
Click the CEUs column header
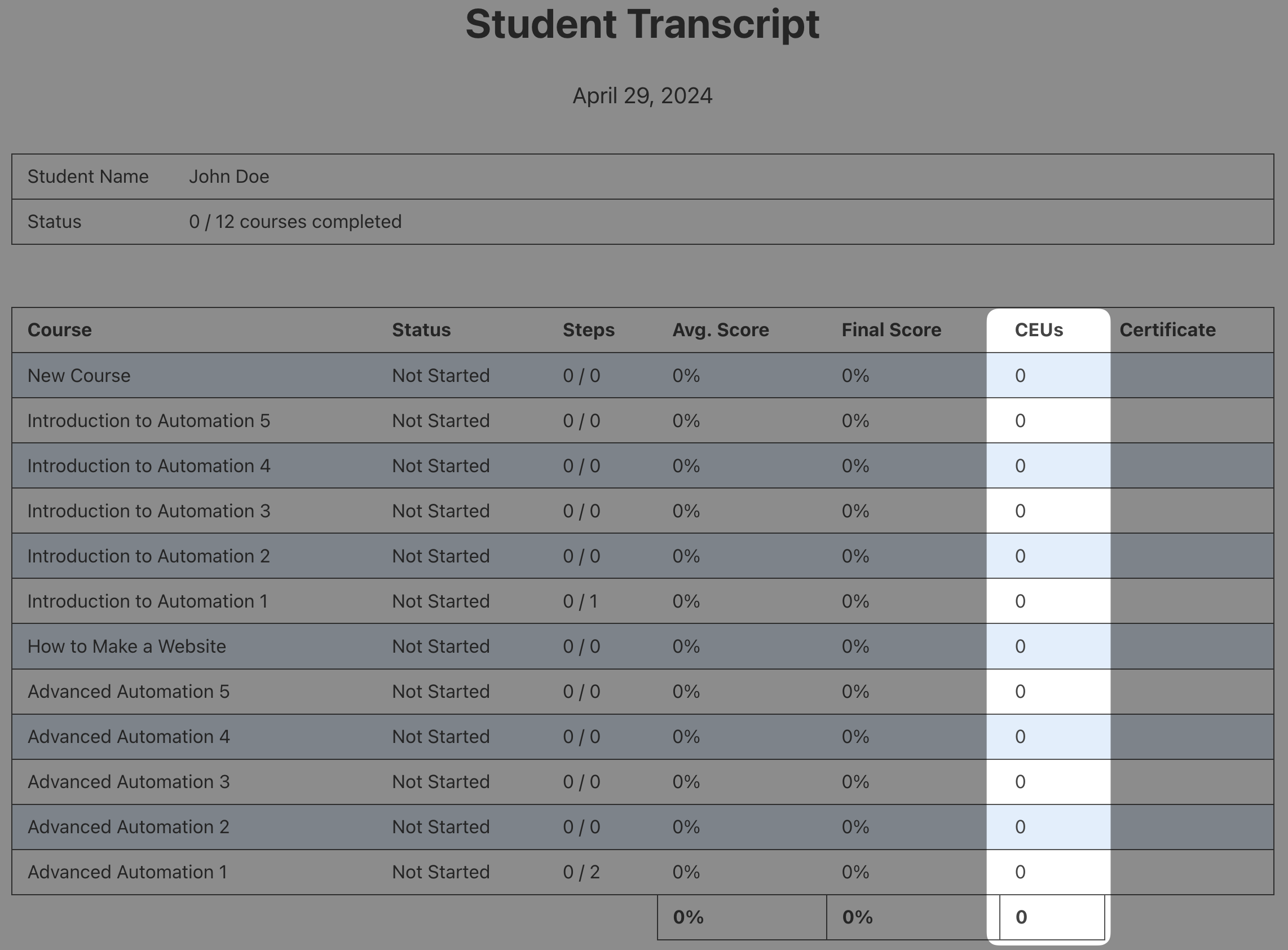(1039, 330)
